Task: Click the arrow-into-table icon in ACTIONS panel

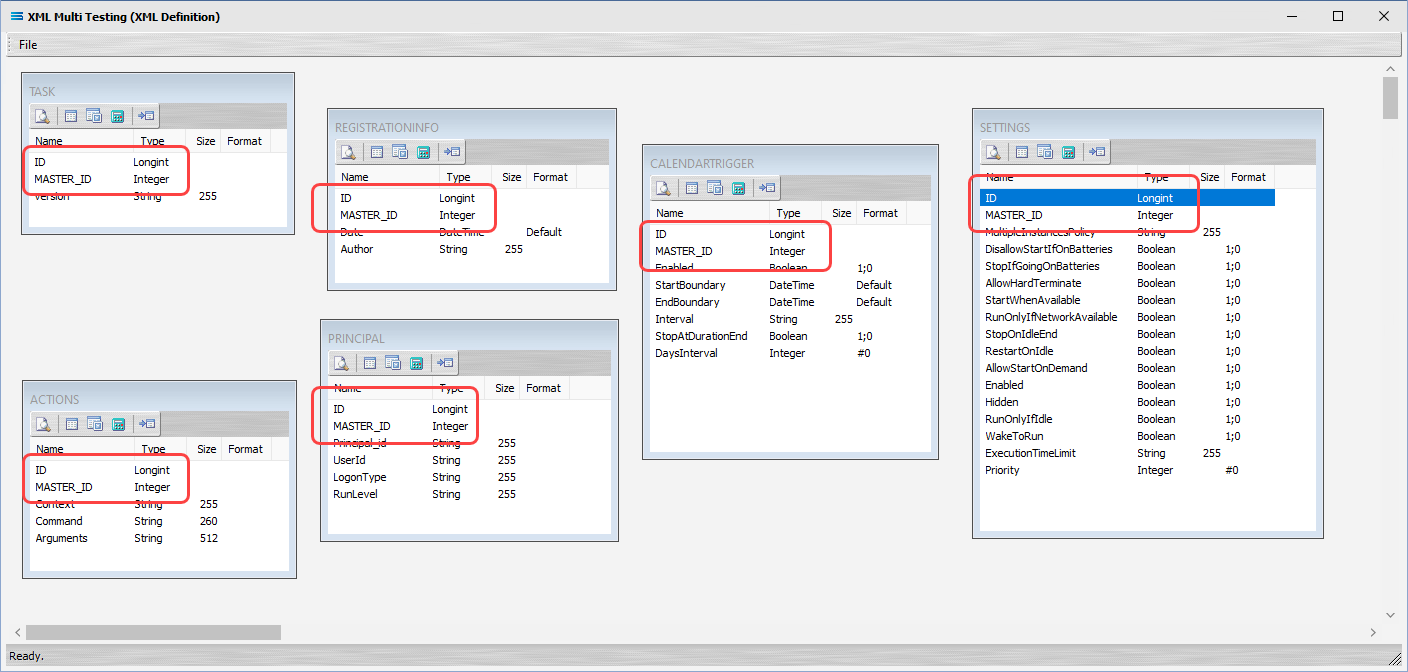Action: (147, 424)
